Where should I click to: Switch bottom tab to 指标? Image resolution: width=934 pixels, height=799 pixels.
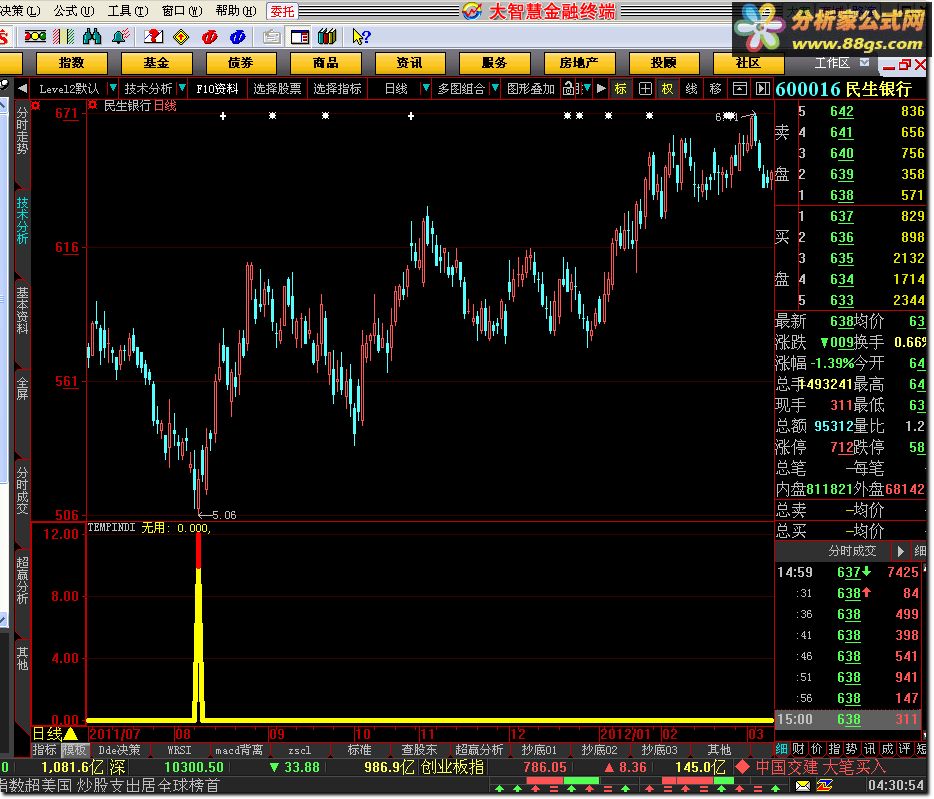coord(44,750)
